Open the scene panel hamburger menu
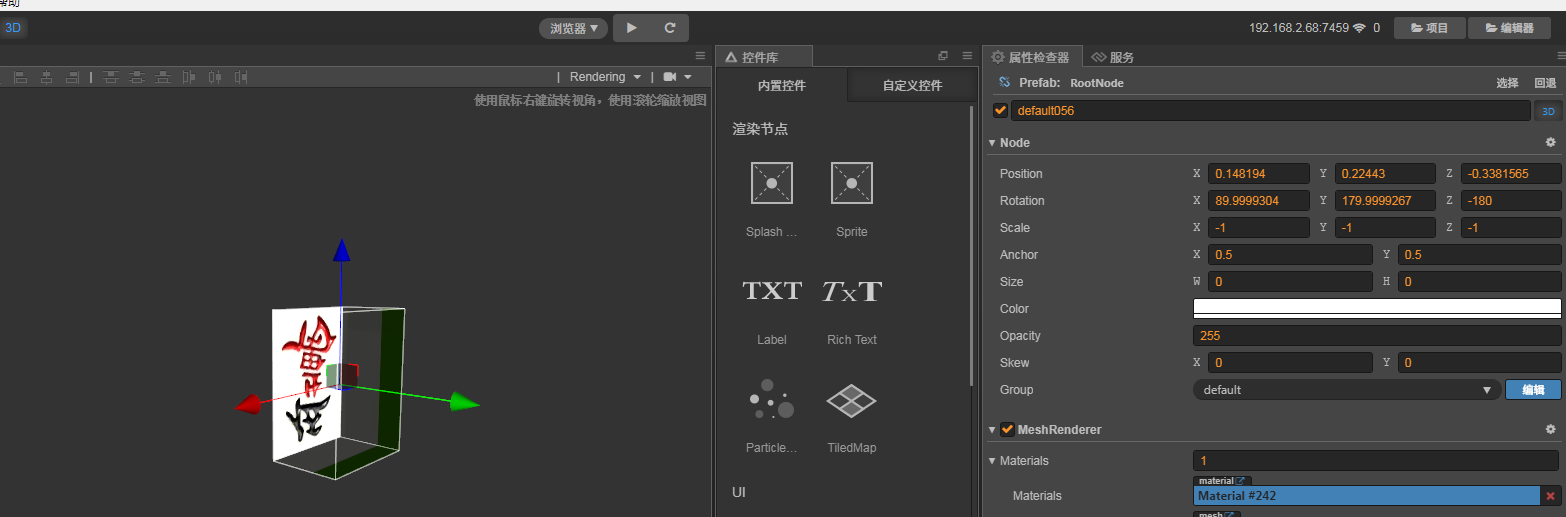Image resolution: width=1566 pixels, height=517 pixels. pyautogui.click(x=701, y=55)
